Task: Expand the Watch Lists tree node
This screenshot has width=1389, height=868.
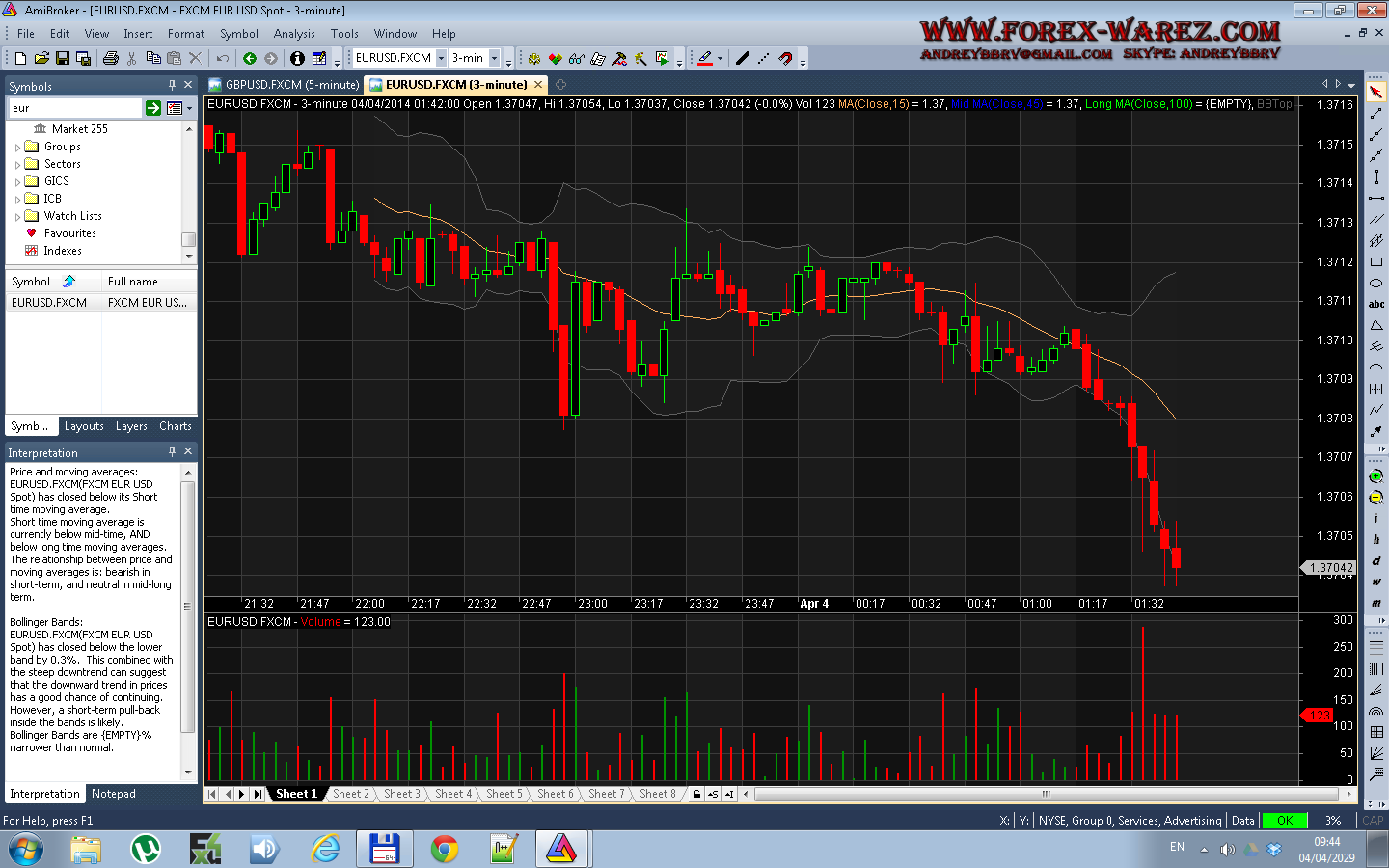Action: (17, 217)
